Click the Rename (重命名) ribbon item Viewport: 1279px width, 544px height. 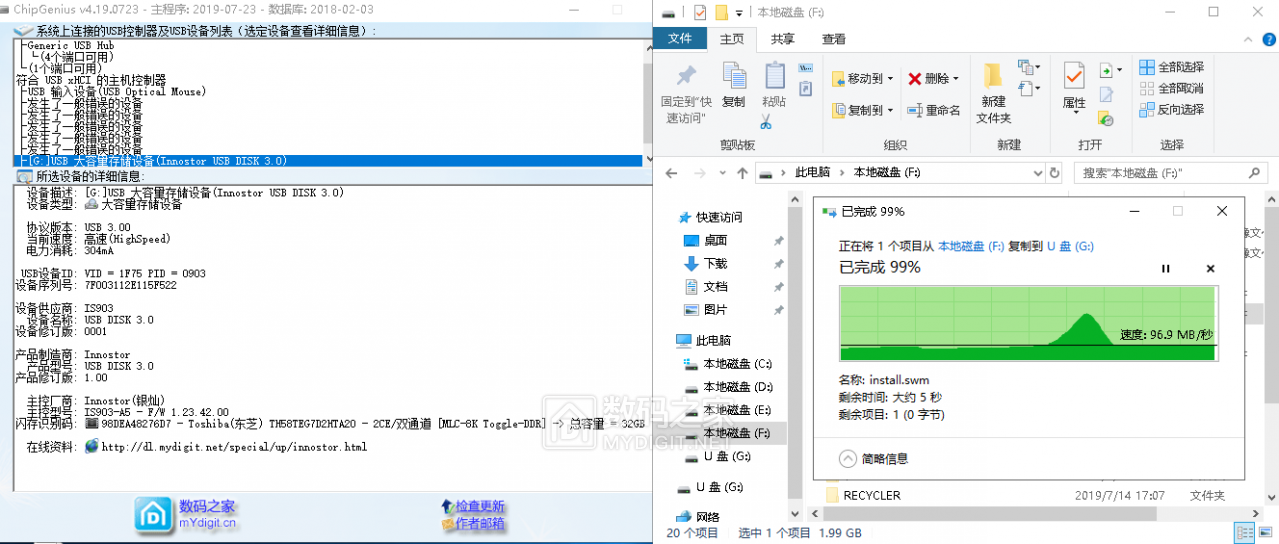(x=933, y=110)
